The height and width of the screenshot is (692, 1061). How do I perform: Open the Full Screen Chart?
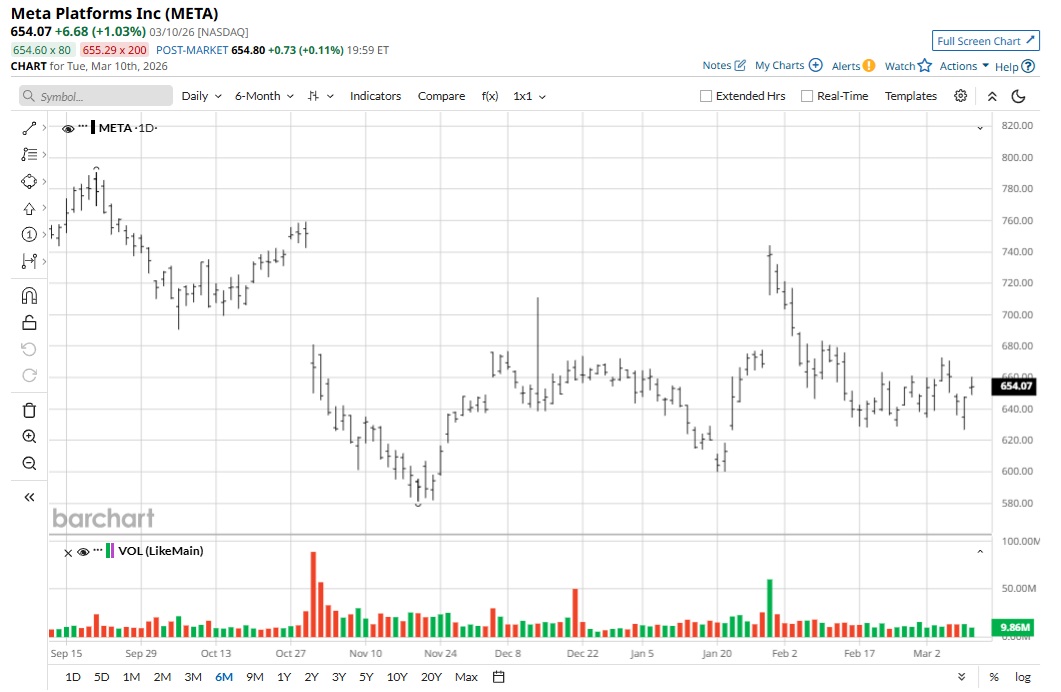point(985,41)
